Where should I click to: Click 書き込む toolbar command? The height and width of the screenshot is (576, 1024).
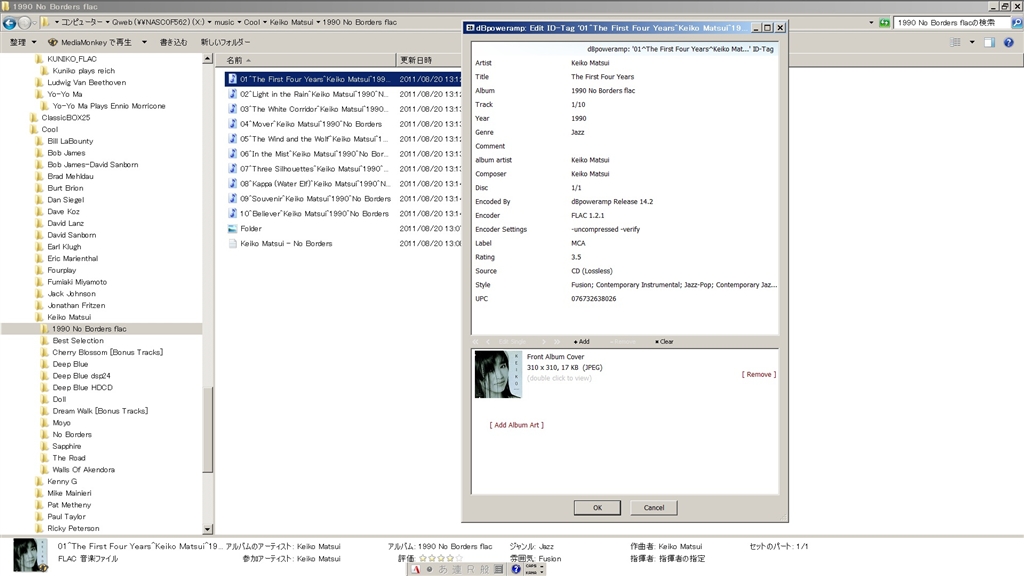[173, 42]
